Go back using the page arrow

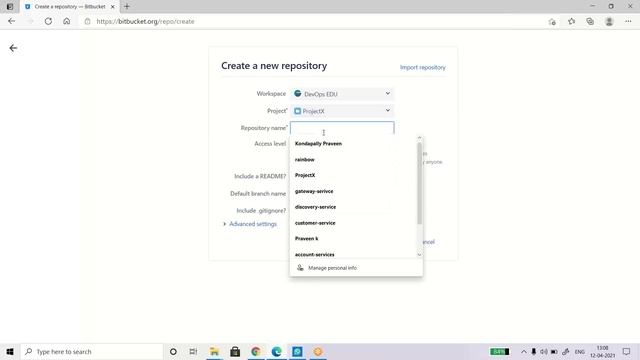[13, 48]
